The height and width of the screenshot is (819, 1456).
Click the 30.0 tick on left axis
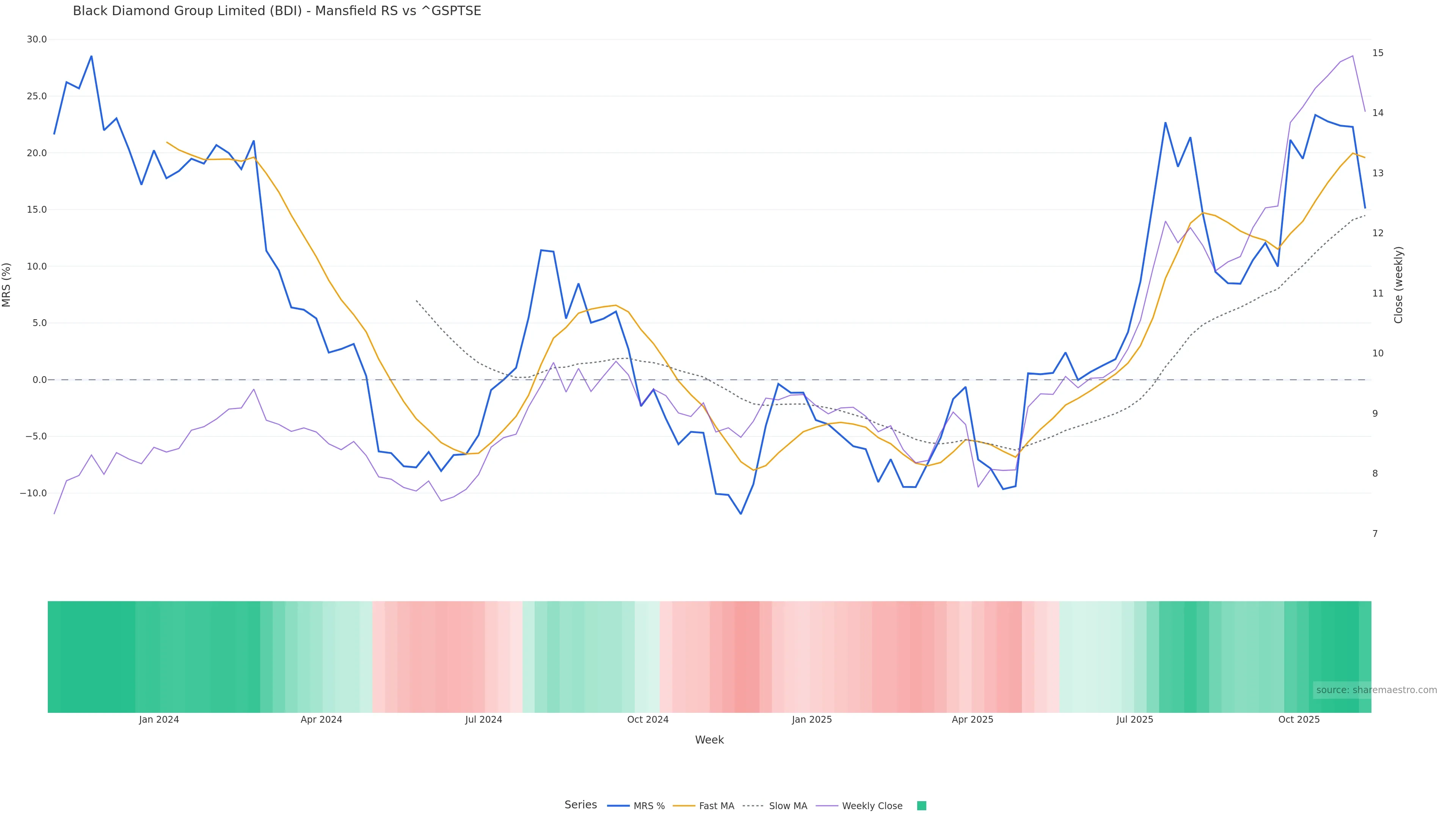pyautogui.click(x=37, y=39)
